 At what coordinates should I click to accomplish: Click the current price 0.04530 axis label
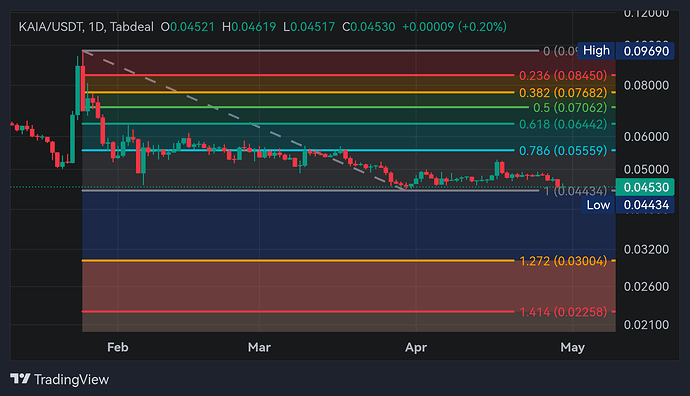pos(646,187)
